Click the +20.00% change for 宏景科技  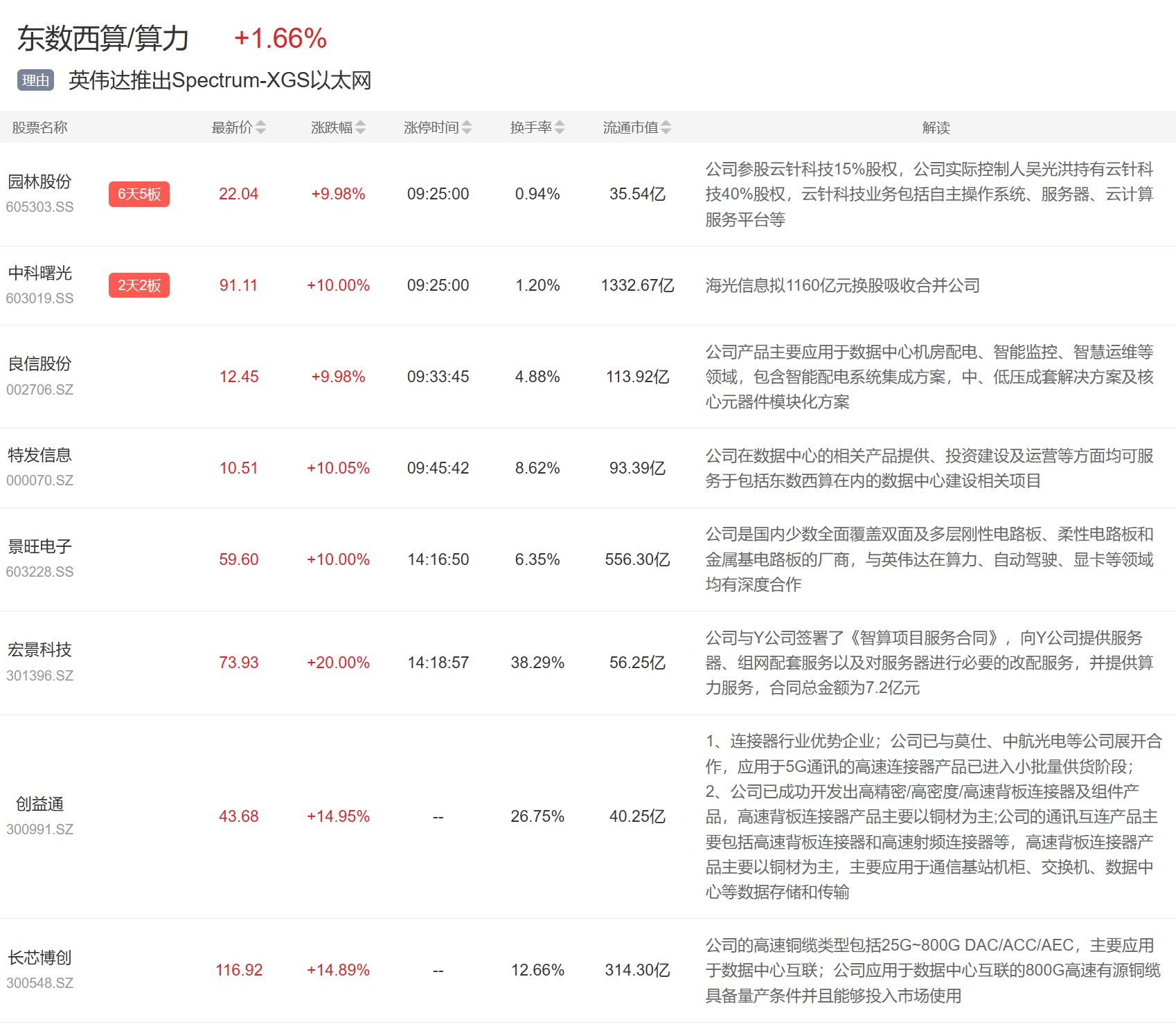(338, 663)
